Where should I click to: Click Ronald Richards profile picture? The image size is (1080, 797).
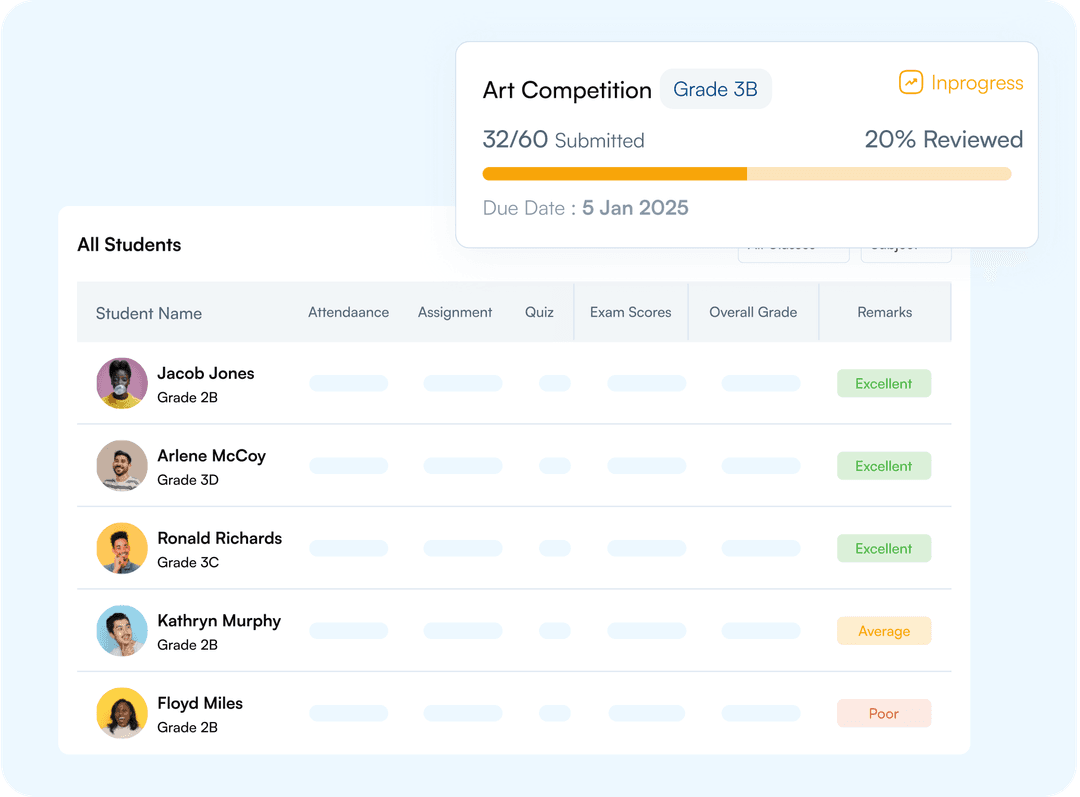(122, 549)
